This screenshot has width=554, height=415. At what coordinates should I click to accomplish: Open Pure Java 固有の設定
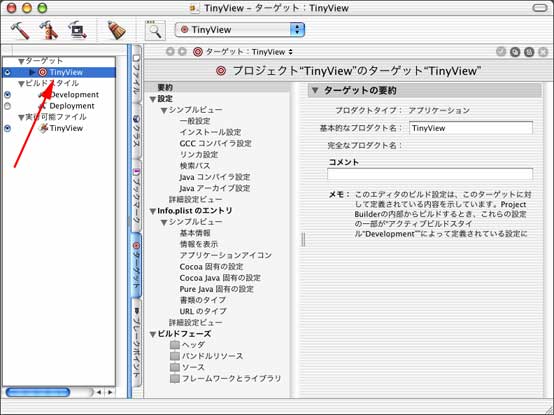[x=217, y=289]
